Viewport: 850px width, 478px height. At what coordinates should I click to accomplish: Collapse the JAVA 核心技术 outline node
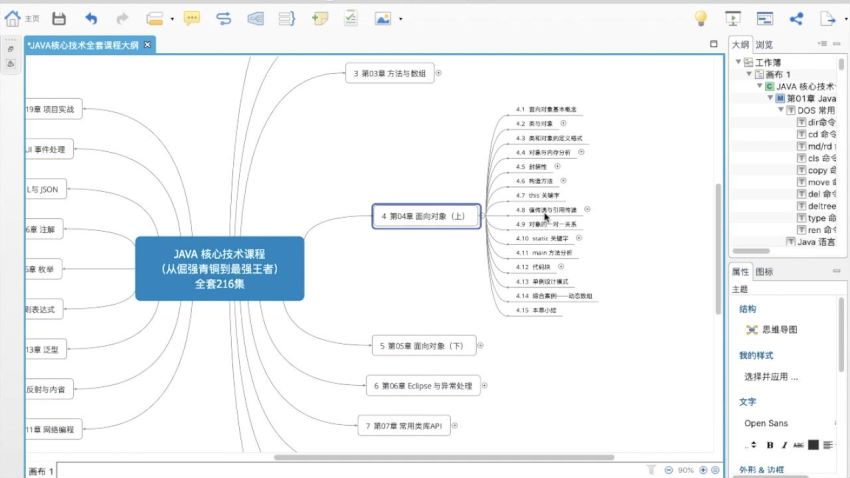point(759,86)
